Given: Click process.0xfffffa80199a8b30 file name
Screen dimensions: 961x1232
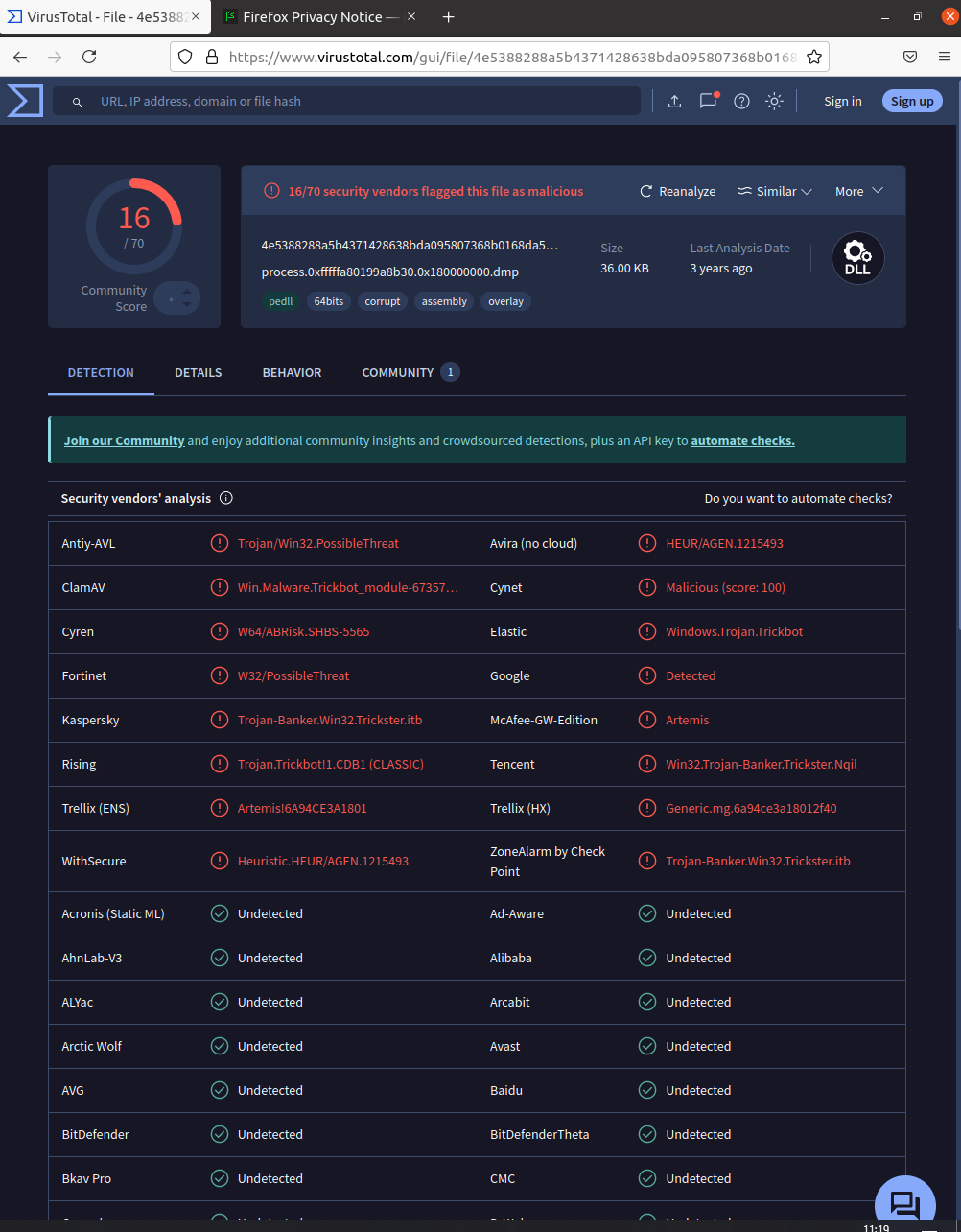Looking at the screenshot, I should pos(389,272).
